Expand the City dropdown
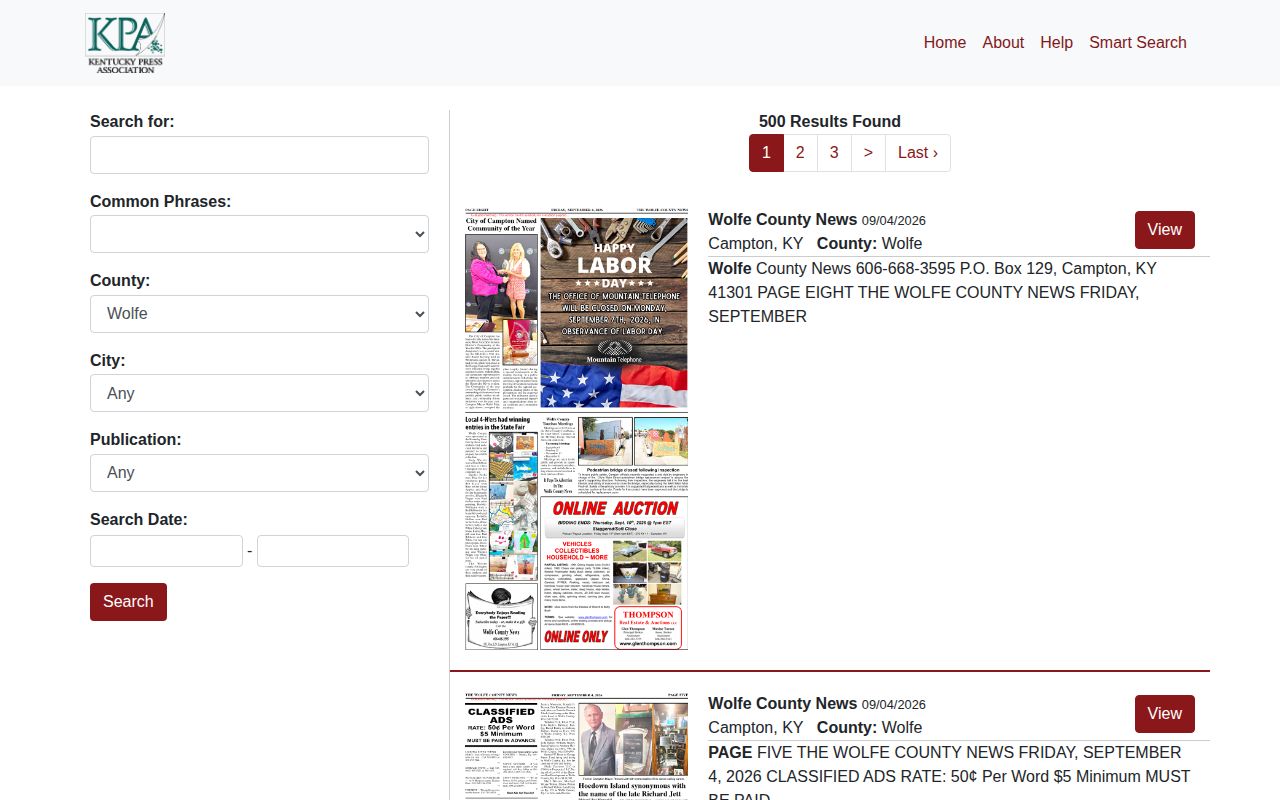This screenshot has width=1280, height=800. [x=259, y=393]
